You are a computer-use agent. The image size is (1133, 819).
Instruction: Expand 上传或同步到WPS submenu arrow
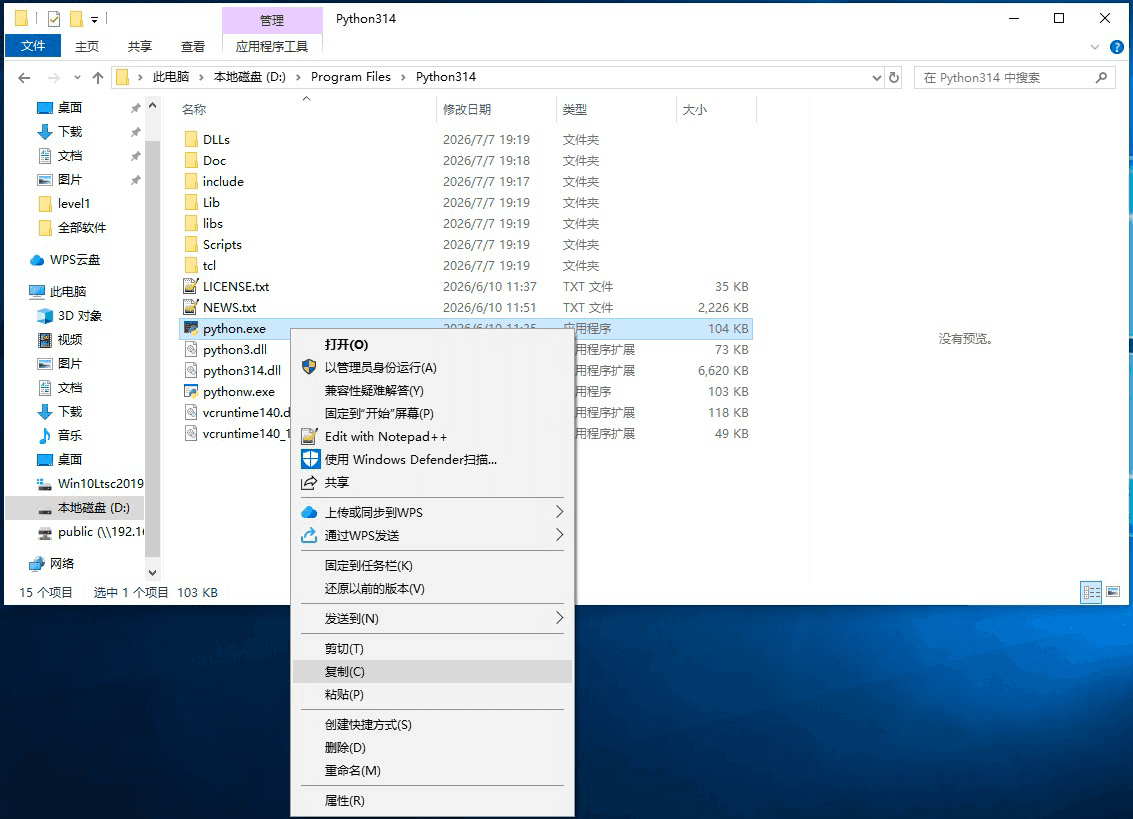tap(559, 512)
